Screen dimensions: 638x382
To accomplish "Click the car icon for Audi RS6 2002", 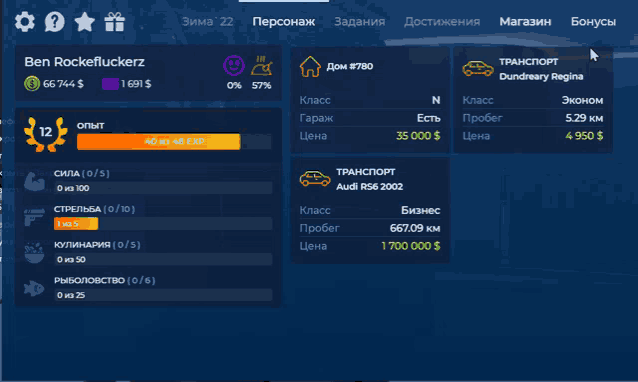I will pyautogui.click(x=315, y=178).
